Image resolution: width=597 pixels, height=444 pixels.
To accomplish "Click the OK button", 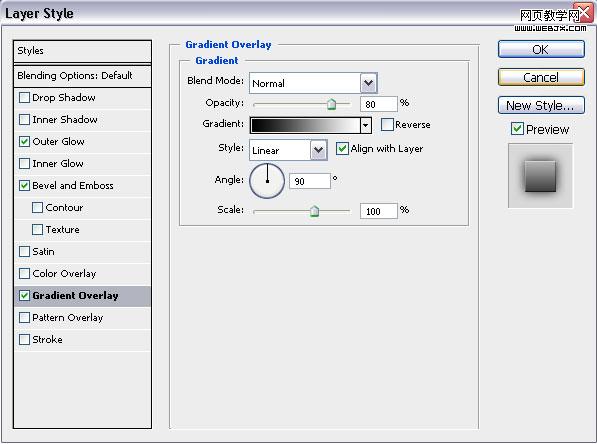I will (541, 50).
